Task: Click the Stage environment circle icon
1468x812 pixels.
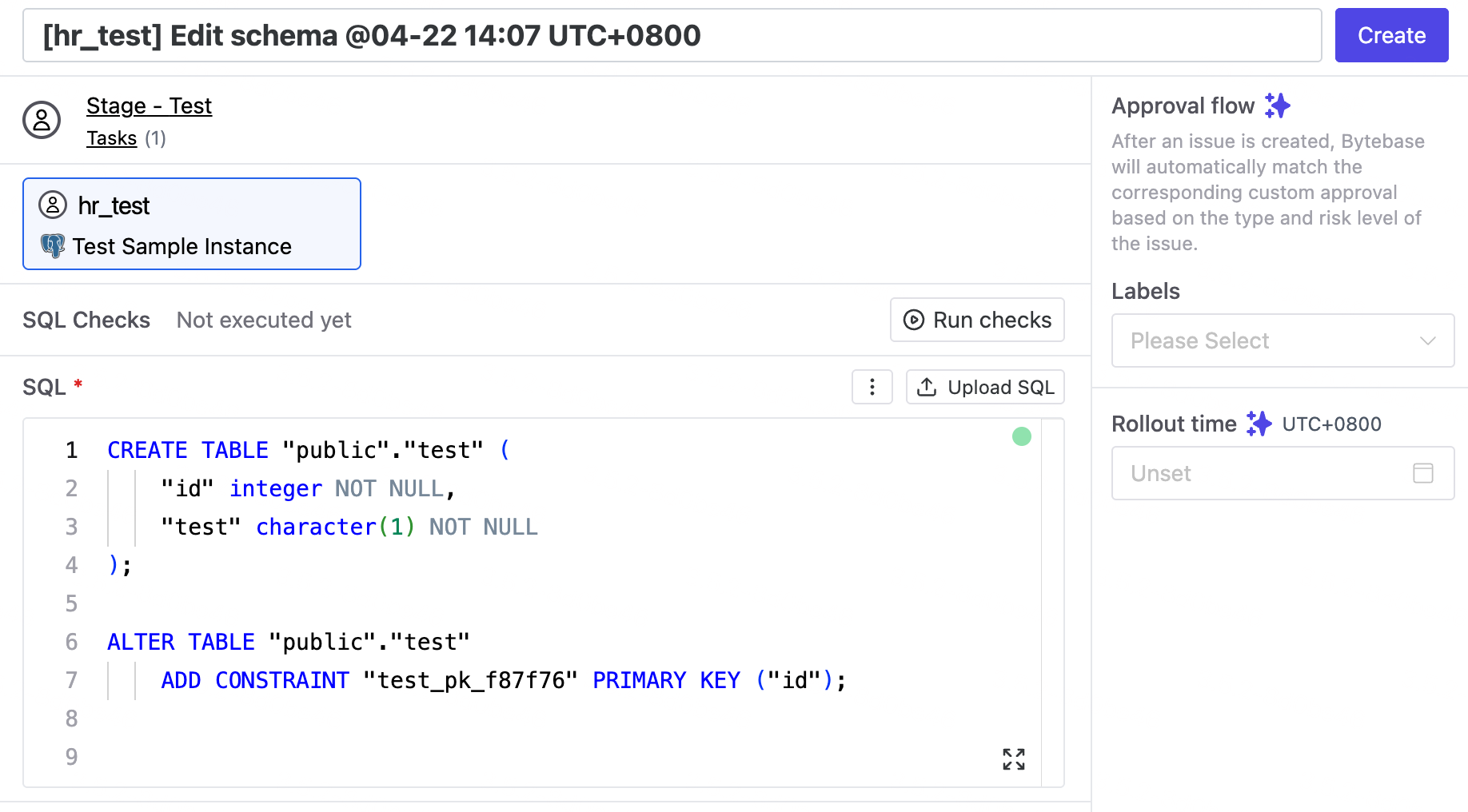Action: click(x=42, y=120)
